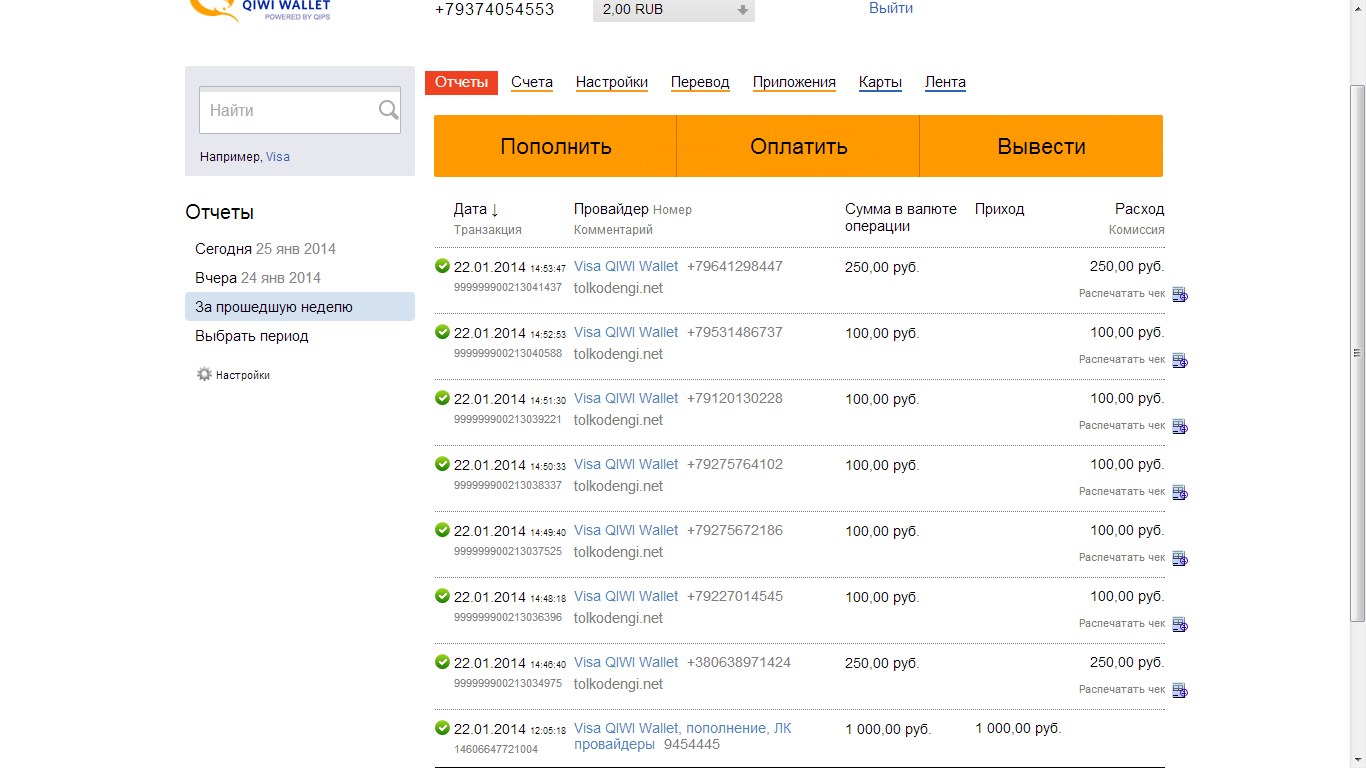Select the За прошедшую неделю report period
Viewport: 1366px width, 768px height.
[x=300, y=307]
